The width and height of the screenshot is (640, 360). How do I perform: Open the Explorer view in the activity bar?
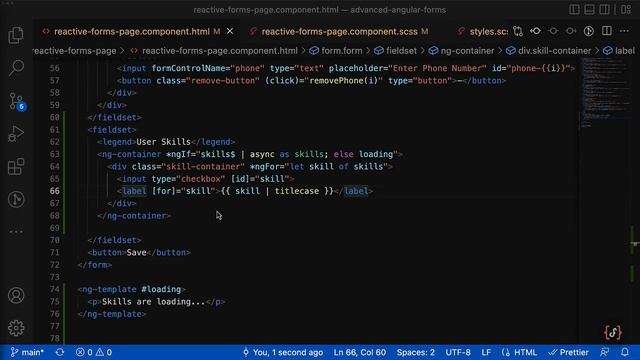point(16,35)
